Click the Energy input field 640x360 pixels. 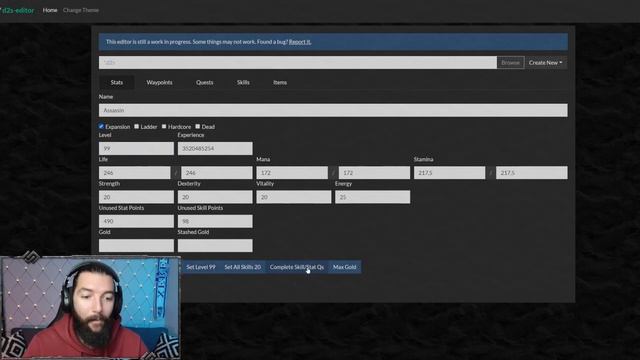(x=373, y=197)
